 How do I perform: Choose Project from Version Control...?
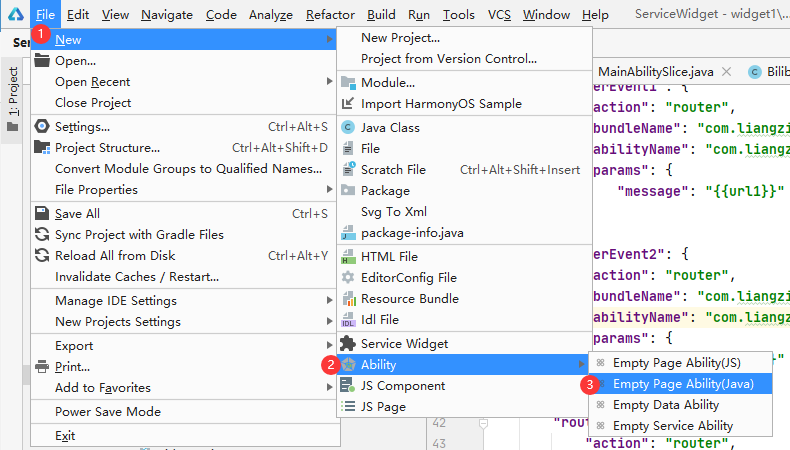[464, 59]
